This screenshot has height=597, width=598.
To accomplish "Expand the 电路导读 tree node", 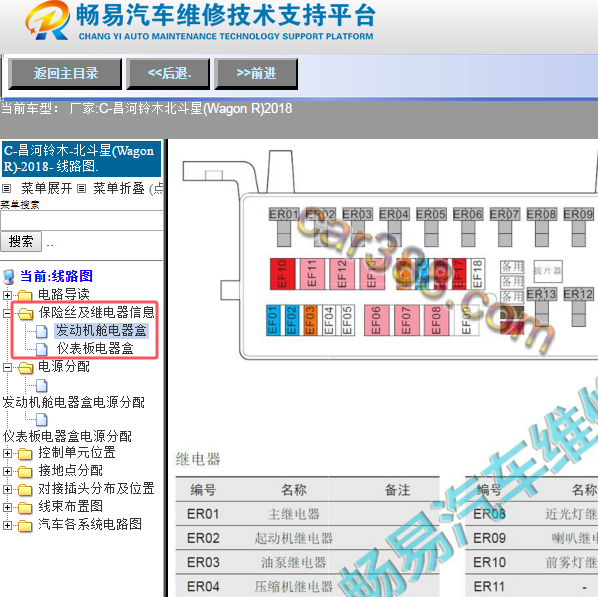I will 7,295.
